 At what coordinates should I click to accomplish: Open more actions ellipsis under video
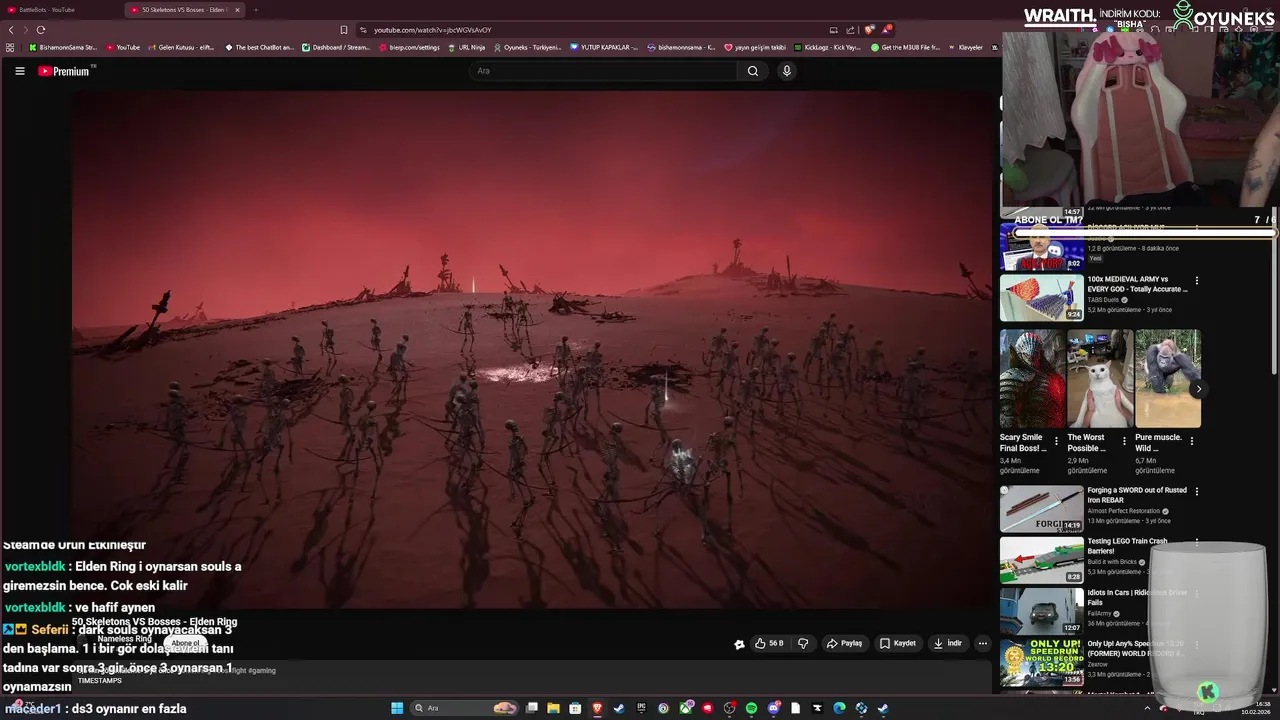(983, 643)
